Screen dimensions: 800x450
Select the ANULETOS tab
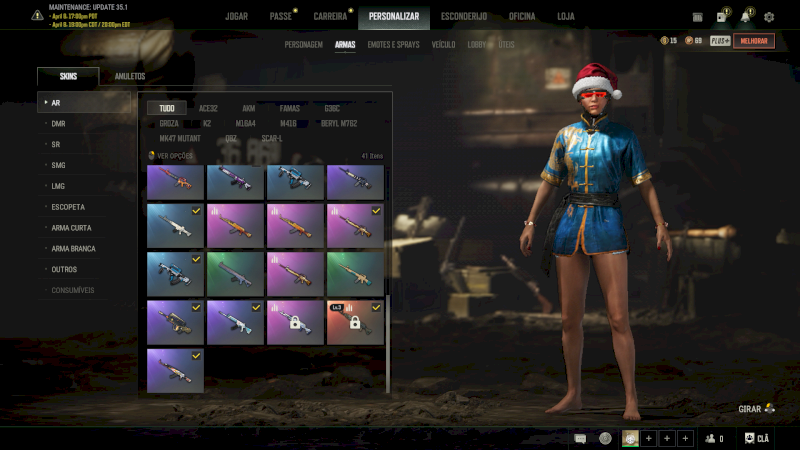(130, 76)
